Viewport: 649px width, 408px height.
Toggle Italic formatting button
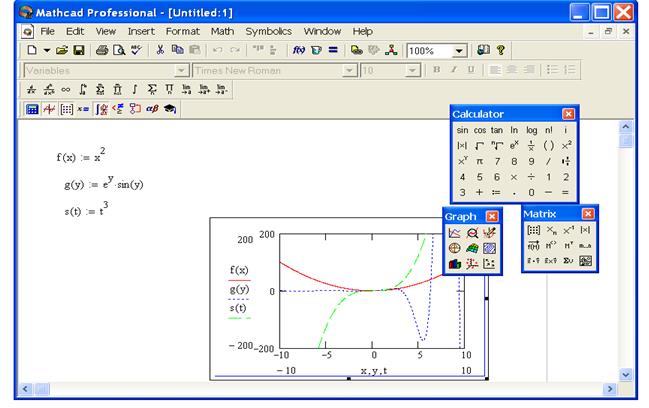click(454, 70)
